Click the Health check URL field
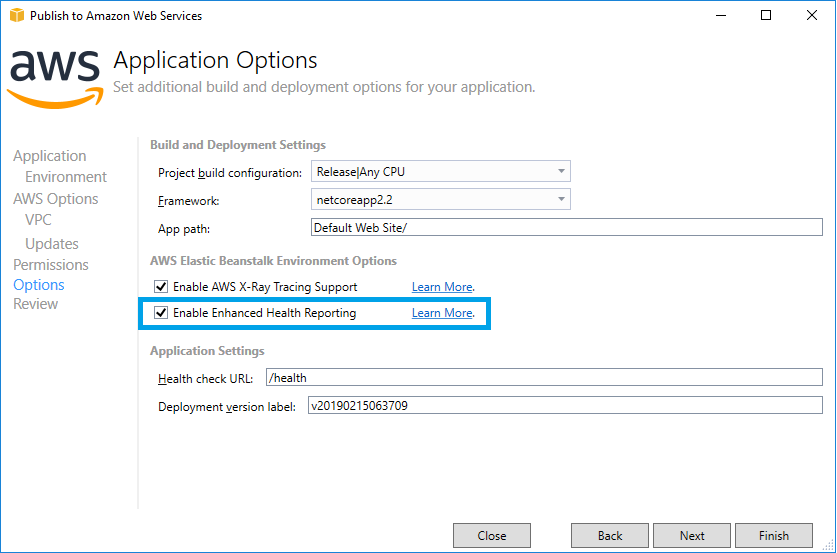This screenshot has width=837, height=553. 544,377
